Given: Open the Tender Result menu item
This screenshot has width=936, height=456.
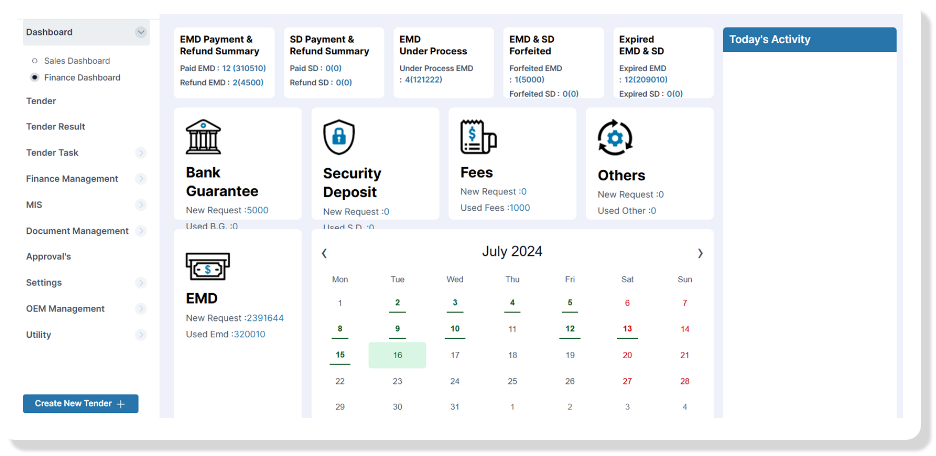Looking at the screenshot, I should click(56, 127).
